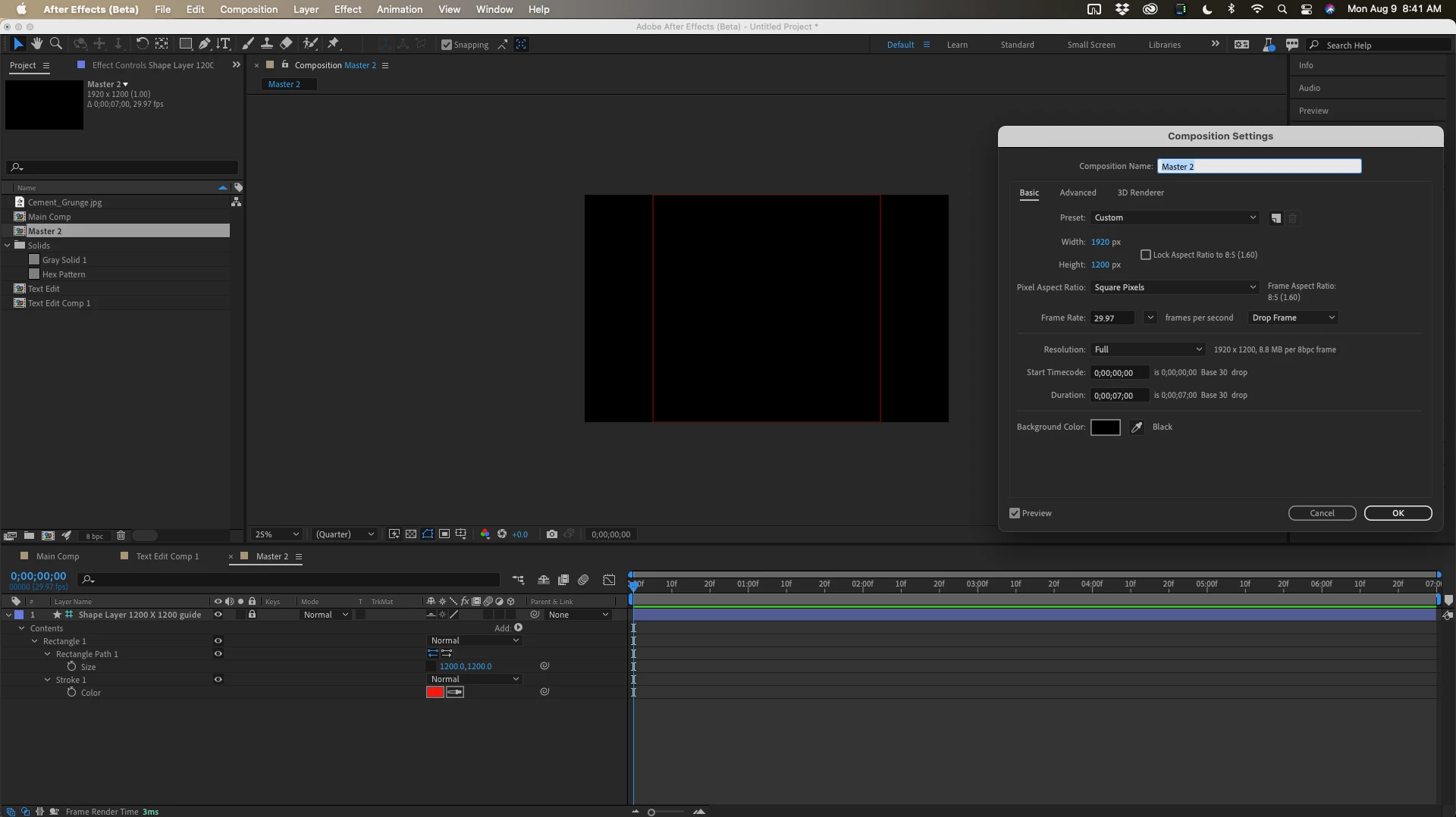
Task: Open the Drop Frame dropdown
Action: [x=1293, y=318]
